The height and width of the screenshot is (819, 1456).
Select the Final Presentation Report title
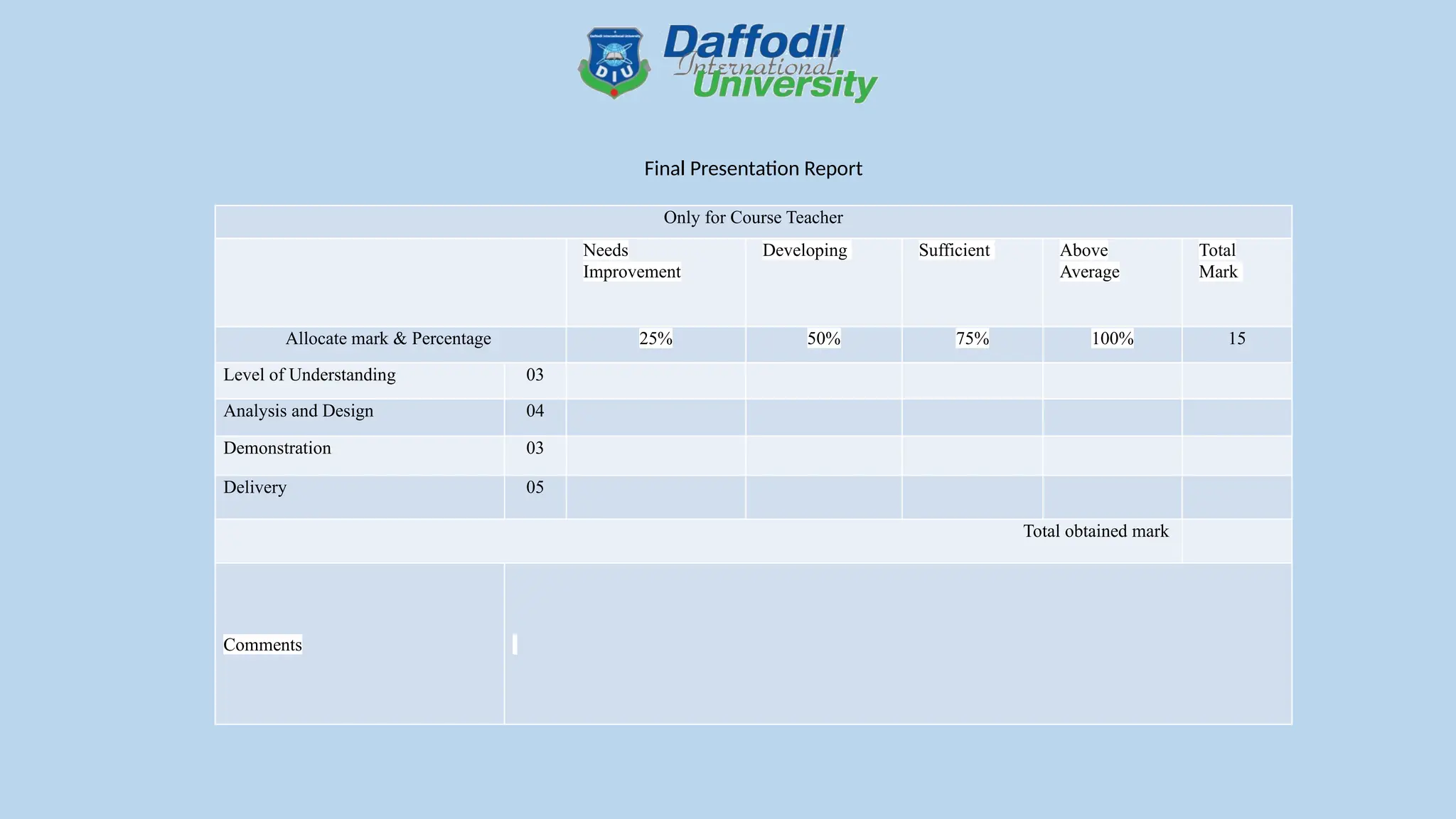[753, 168]
